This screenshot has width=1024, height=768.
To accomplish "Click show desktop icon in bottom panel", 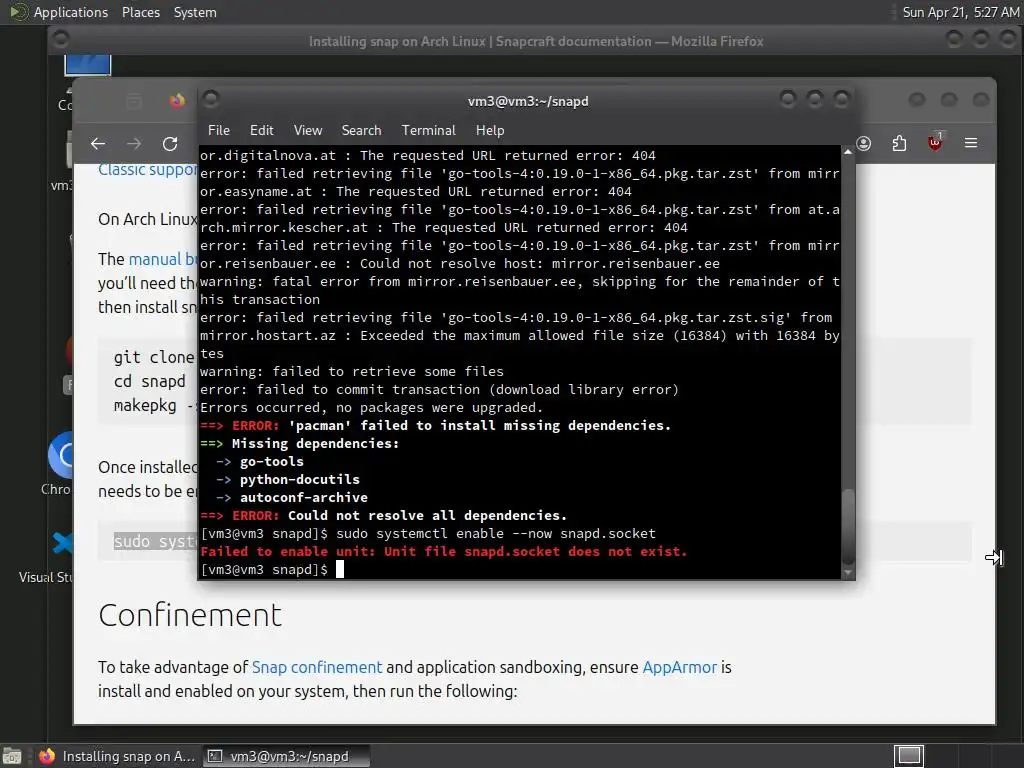I will coord(12,756).
